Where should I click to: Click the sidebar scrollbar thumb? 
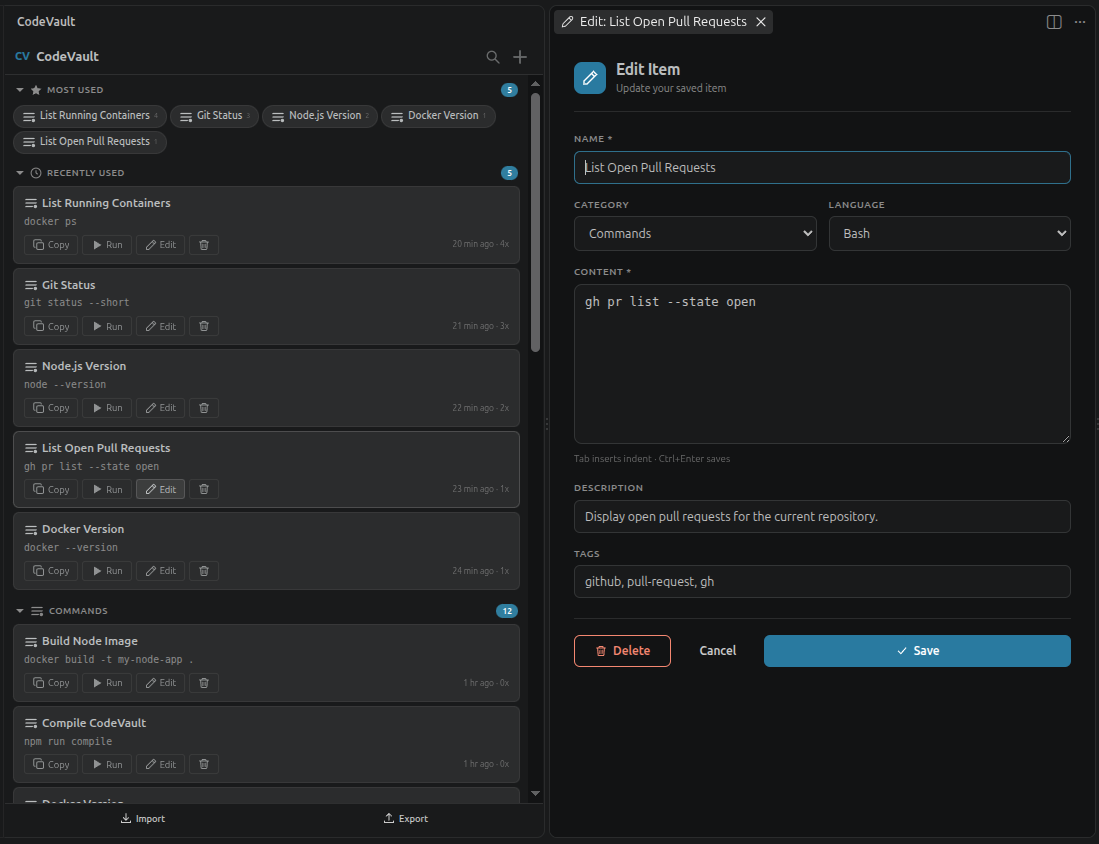click(535, 222)
